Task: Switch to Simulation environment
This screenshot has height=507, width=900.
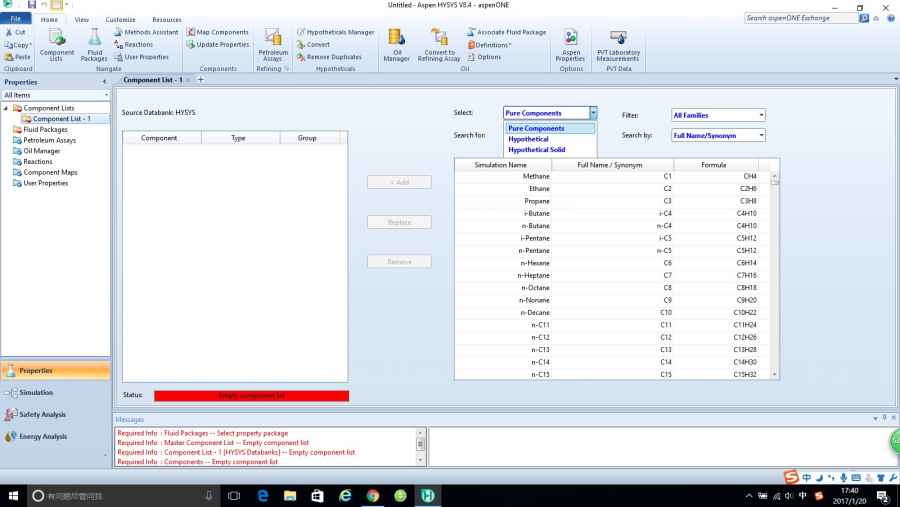Action: (x=56, y=393)
